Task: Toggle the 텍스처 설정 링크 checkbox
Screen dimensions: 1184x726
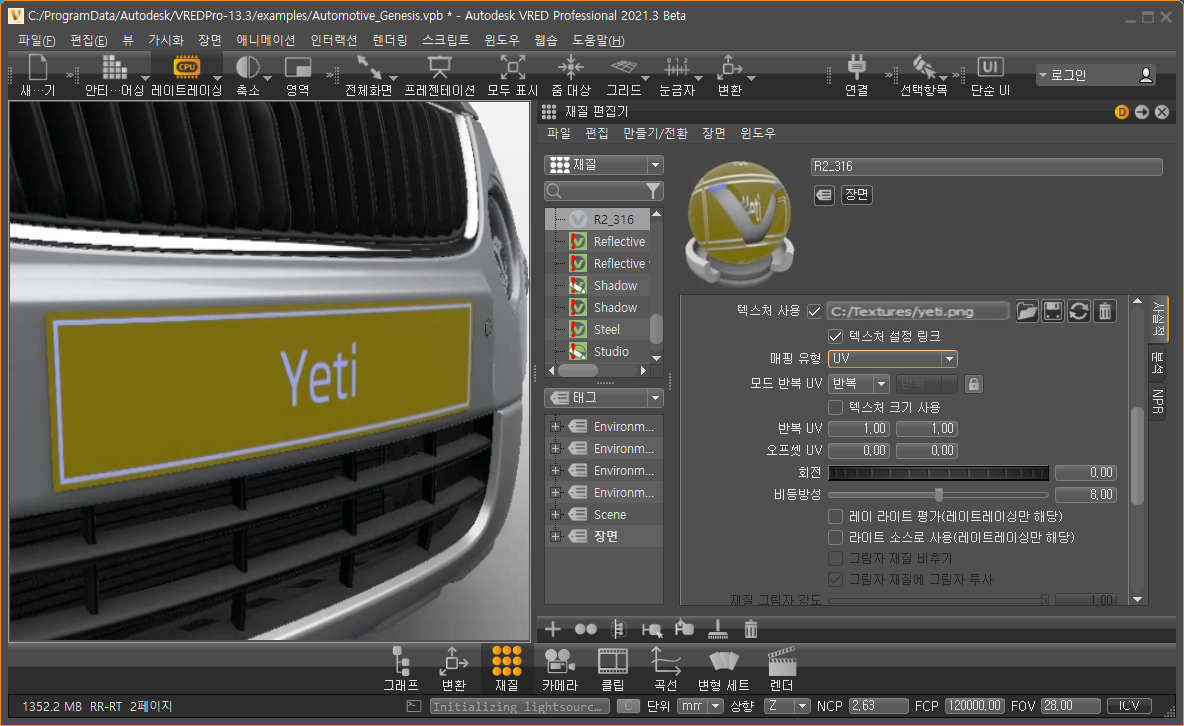Action: point(835,336)
